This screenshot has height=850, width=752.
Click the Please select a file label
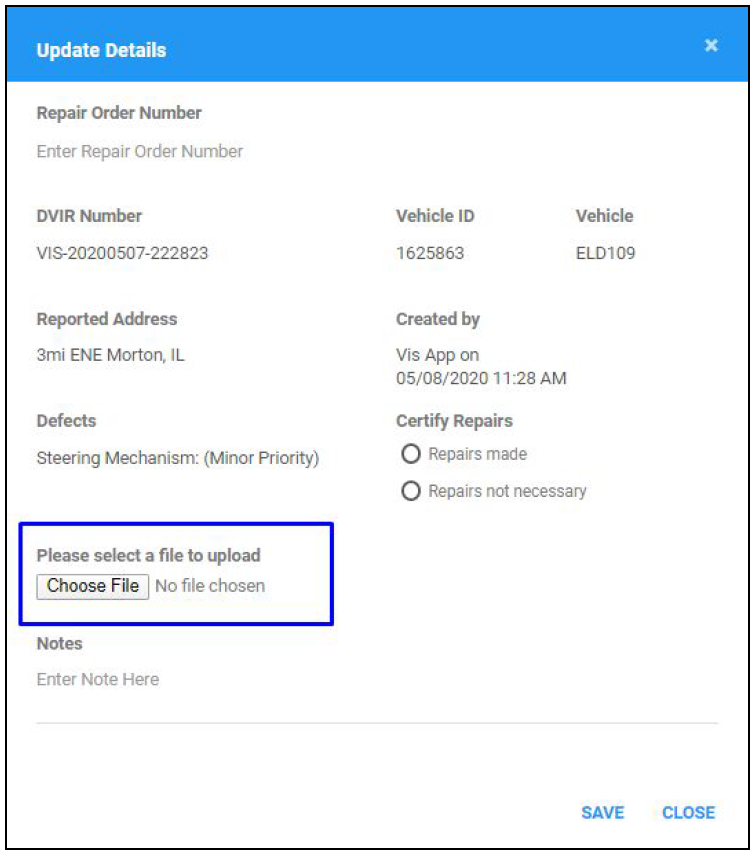click(148, 555)
